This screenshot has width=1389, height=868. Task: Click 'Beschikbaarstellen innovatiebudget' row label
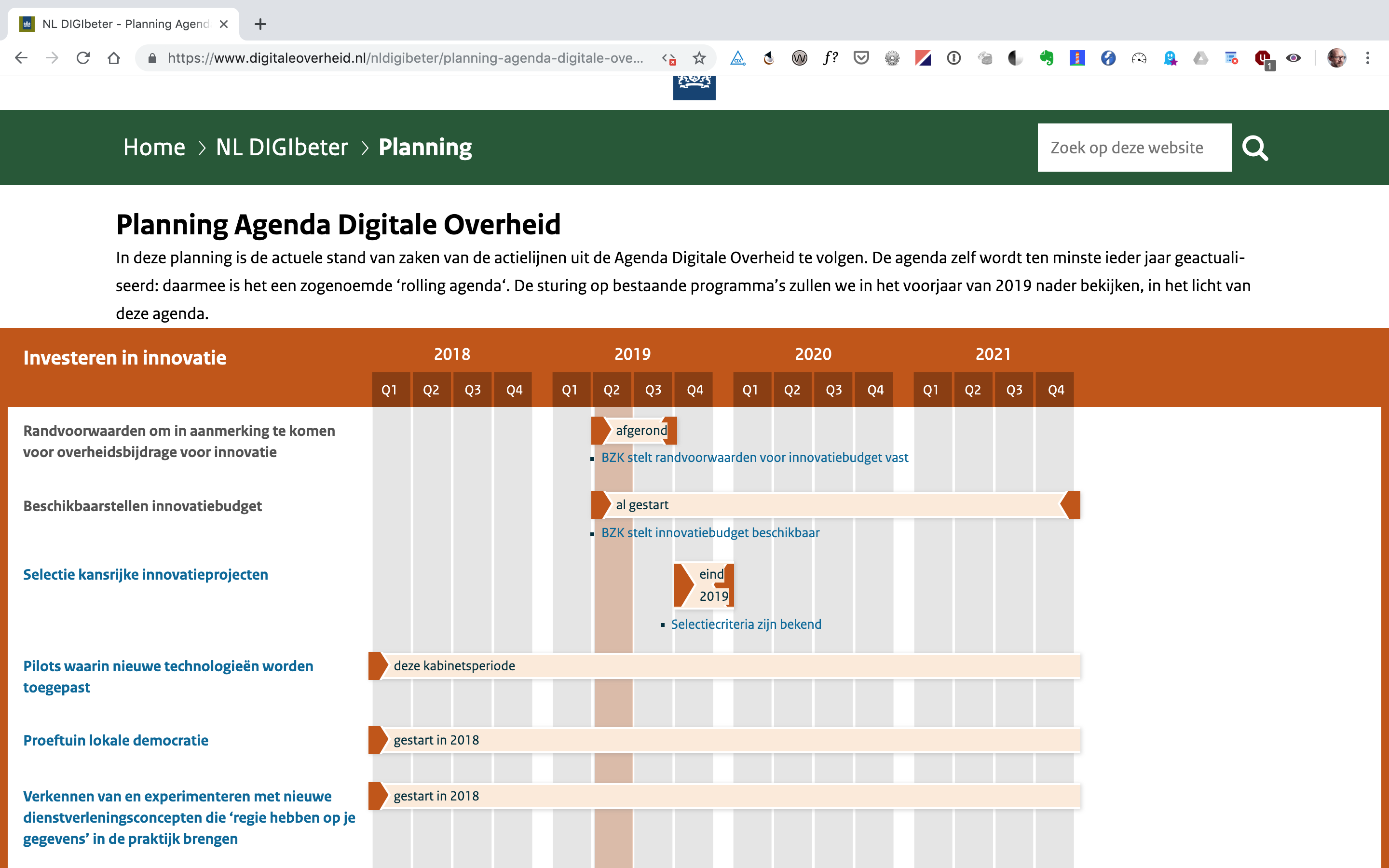pos(142,506)
